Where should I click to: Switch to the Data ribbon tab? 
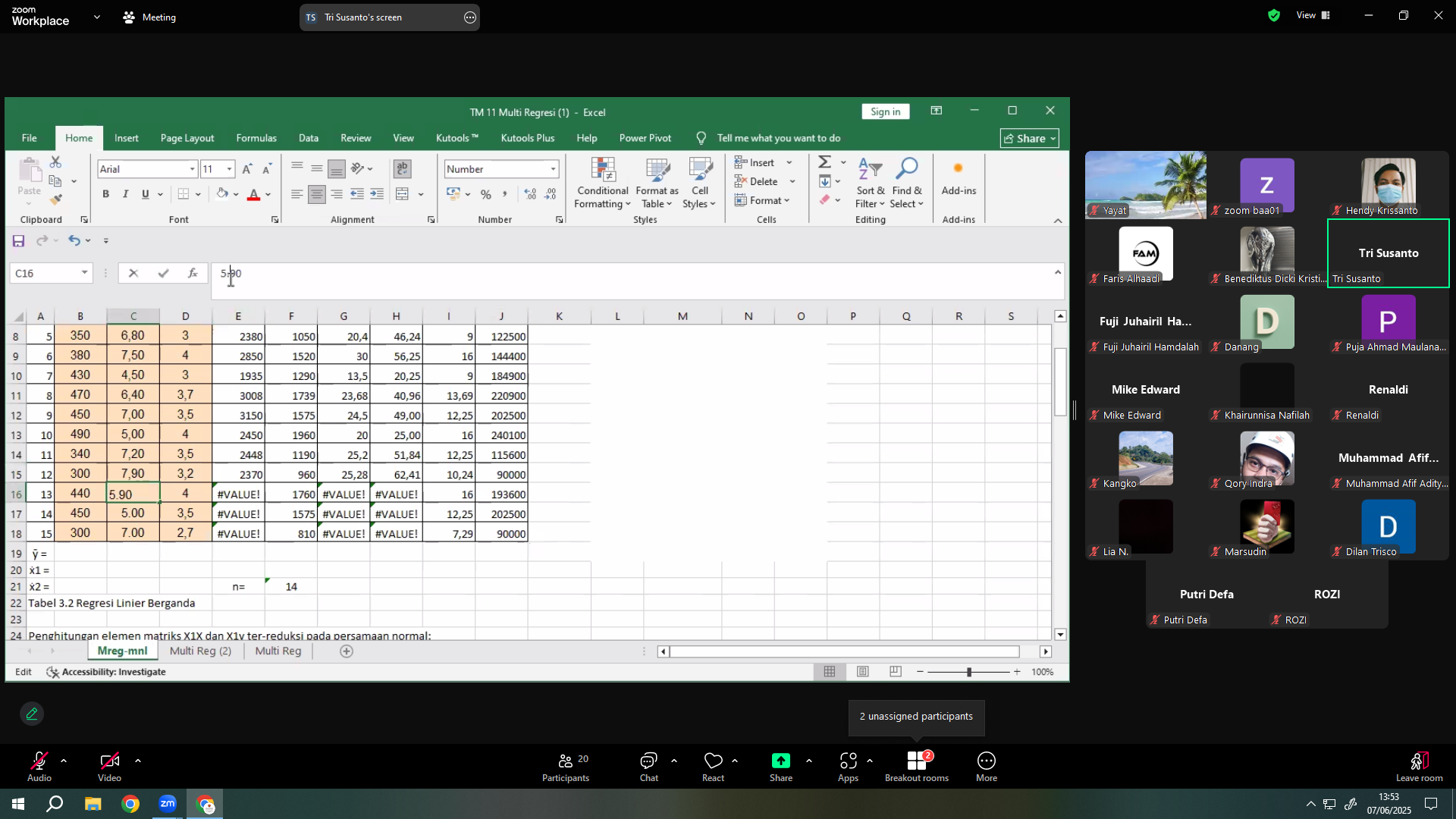pyautogui.click(x=309, y=138)
